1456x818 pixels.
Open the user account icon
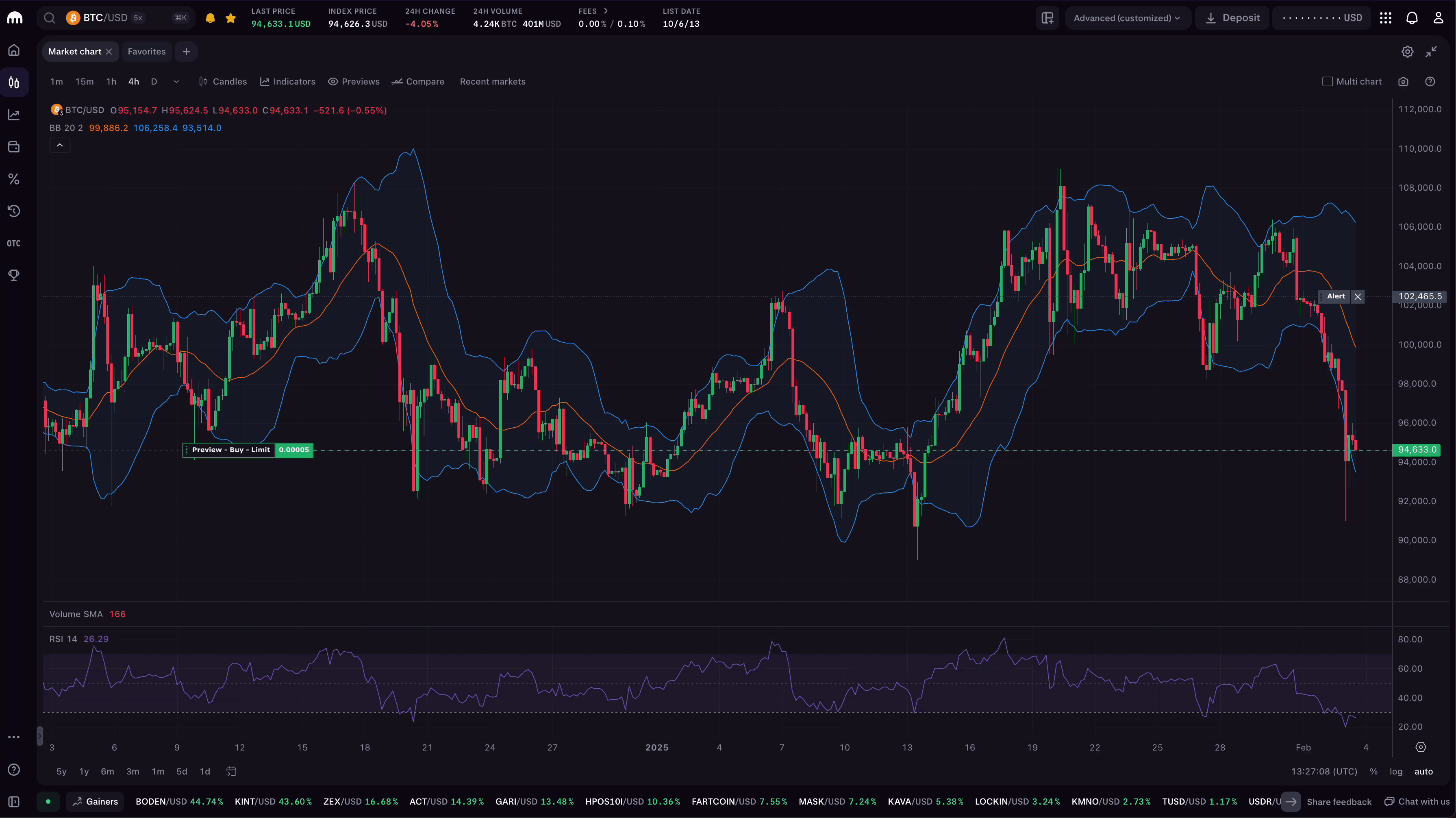pos(1439,18)
